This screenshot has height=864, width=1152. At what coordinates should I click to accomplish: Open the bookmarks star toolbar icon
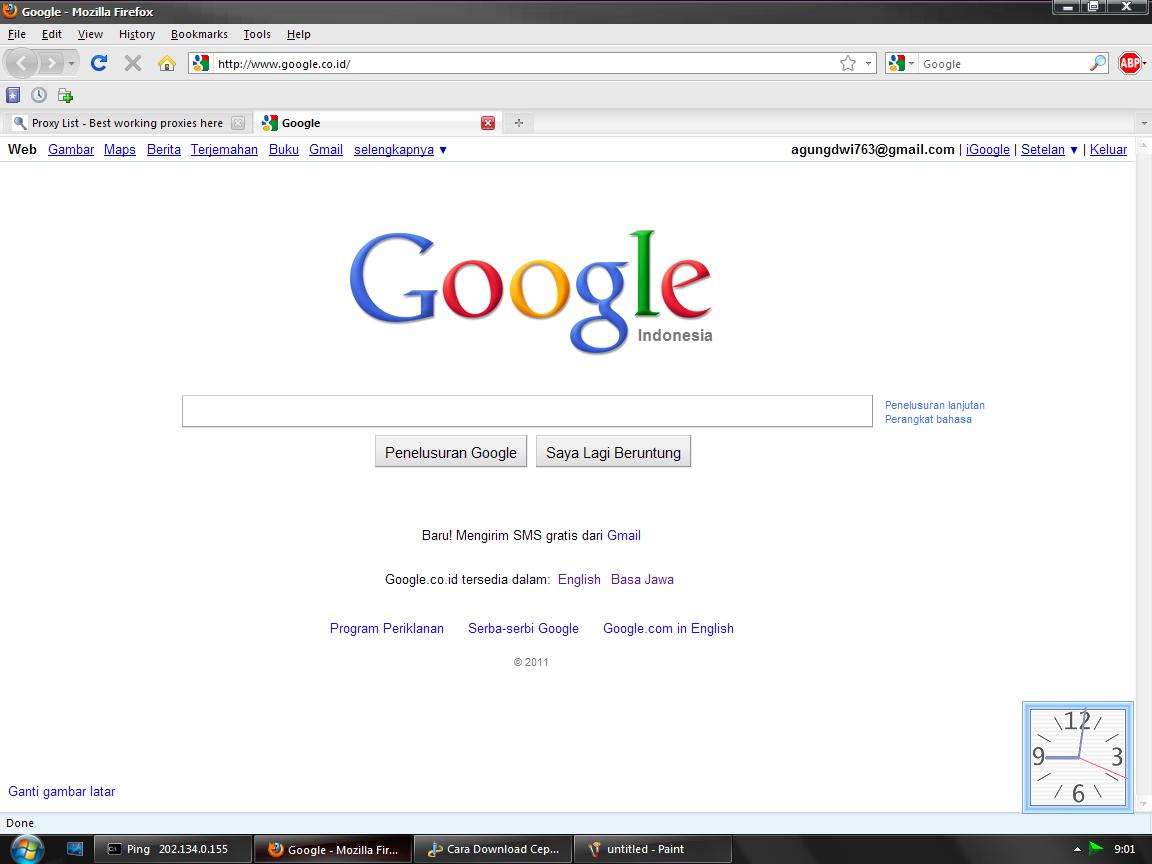click(12, 95)
